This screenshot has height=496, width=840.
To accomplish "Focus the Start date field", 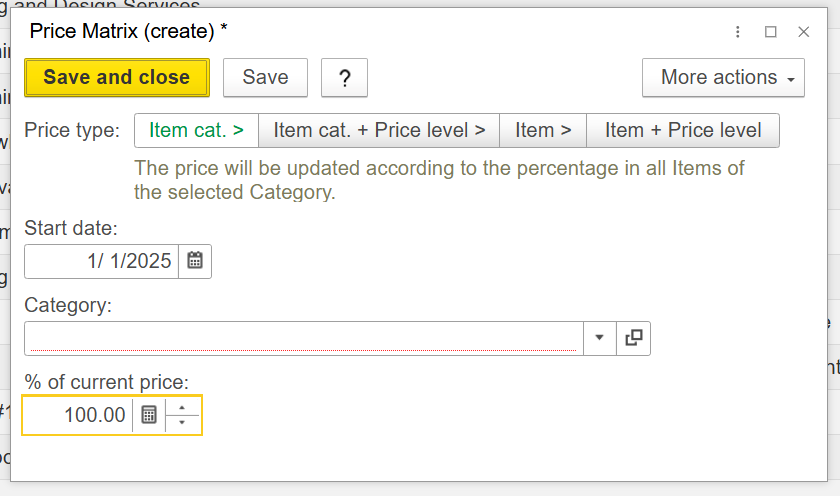I will coord(100,261).
